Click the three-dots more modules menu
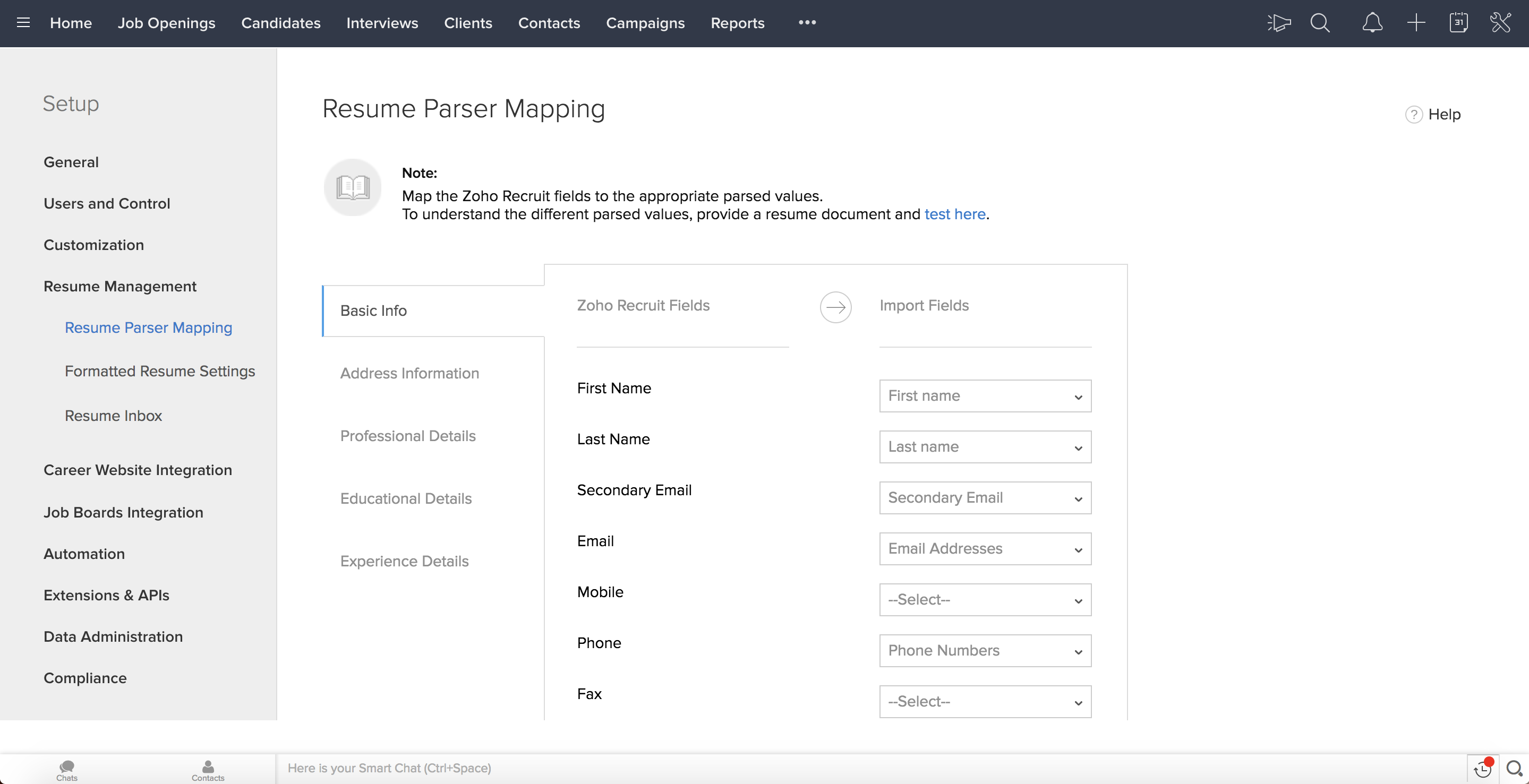1529x784 pixels. point(807,22)
